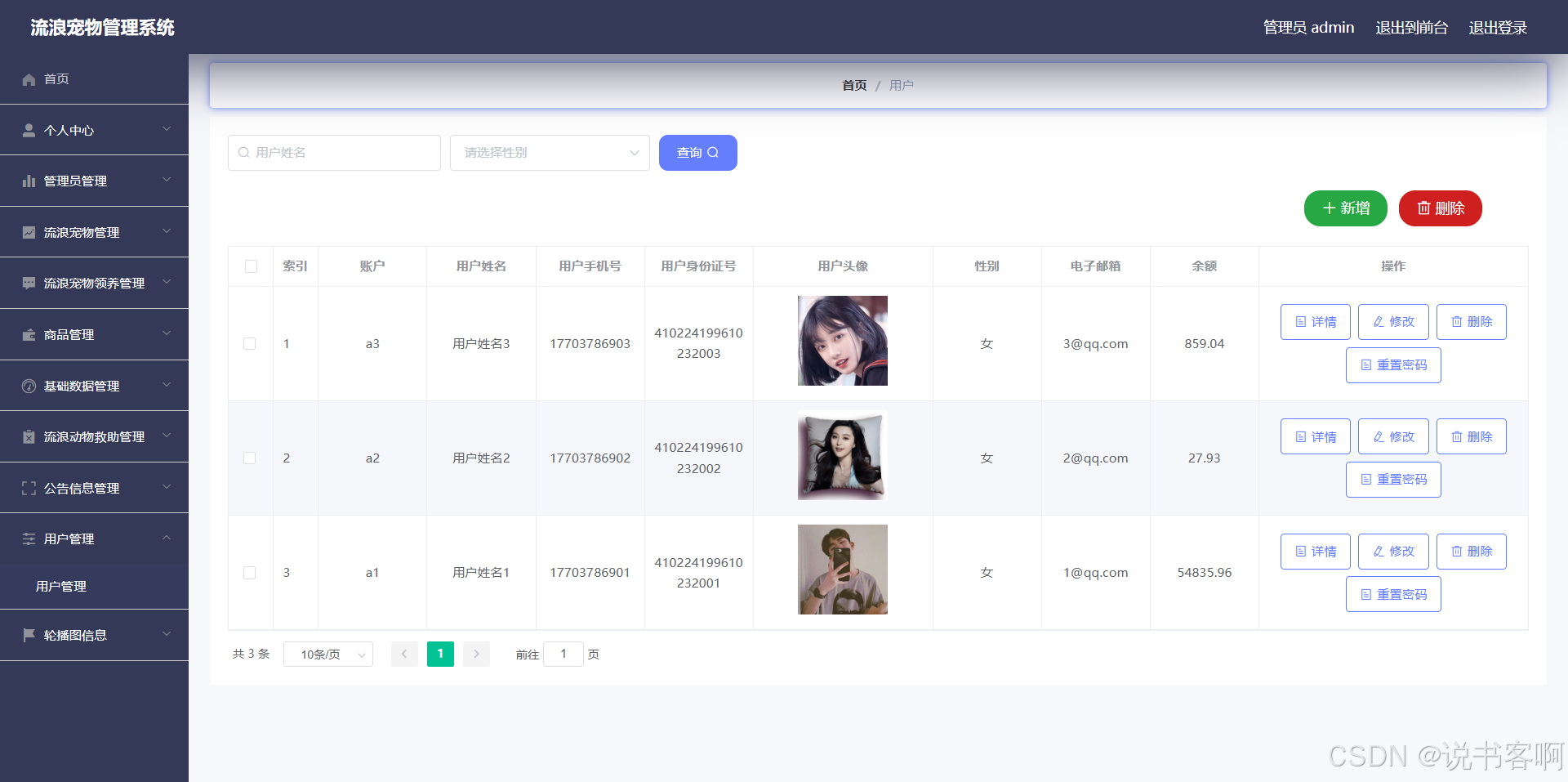Click 退出到前台 in the top bar
The width and height of the screenshot is (1568, 782).
tap(1411, 28)
